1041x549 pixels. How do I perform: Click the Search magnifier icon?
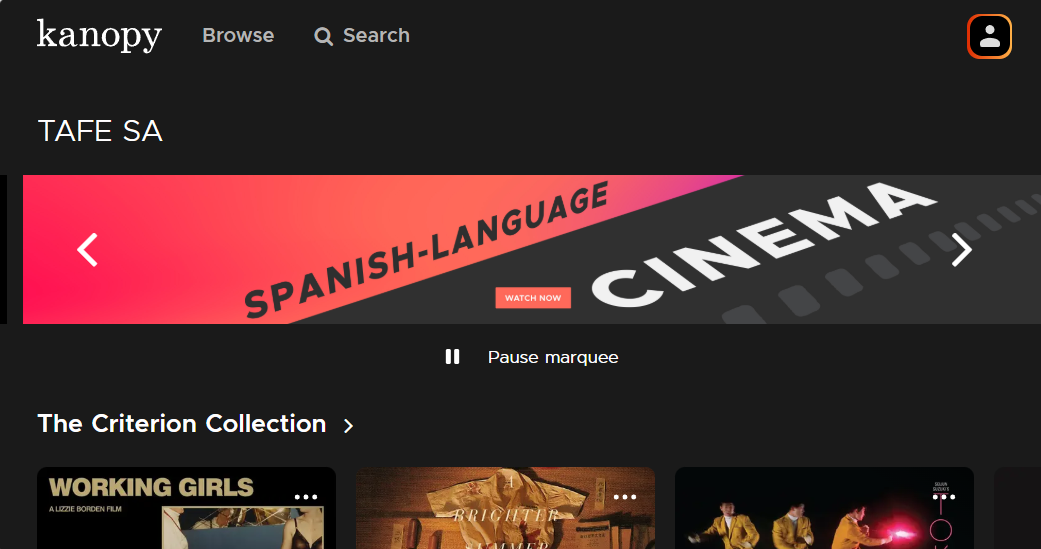point(323,36)
